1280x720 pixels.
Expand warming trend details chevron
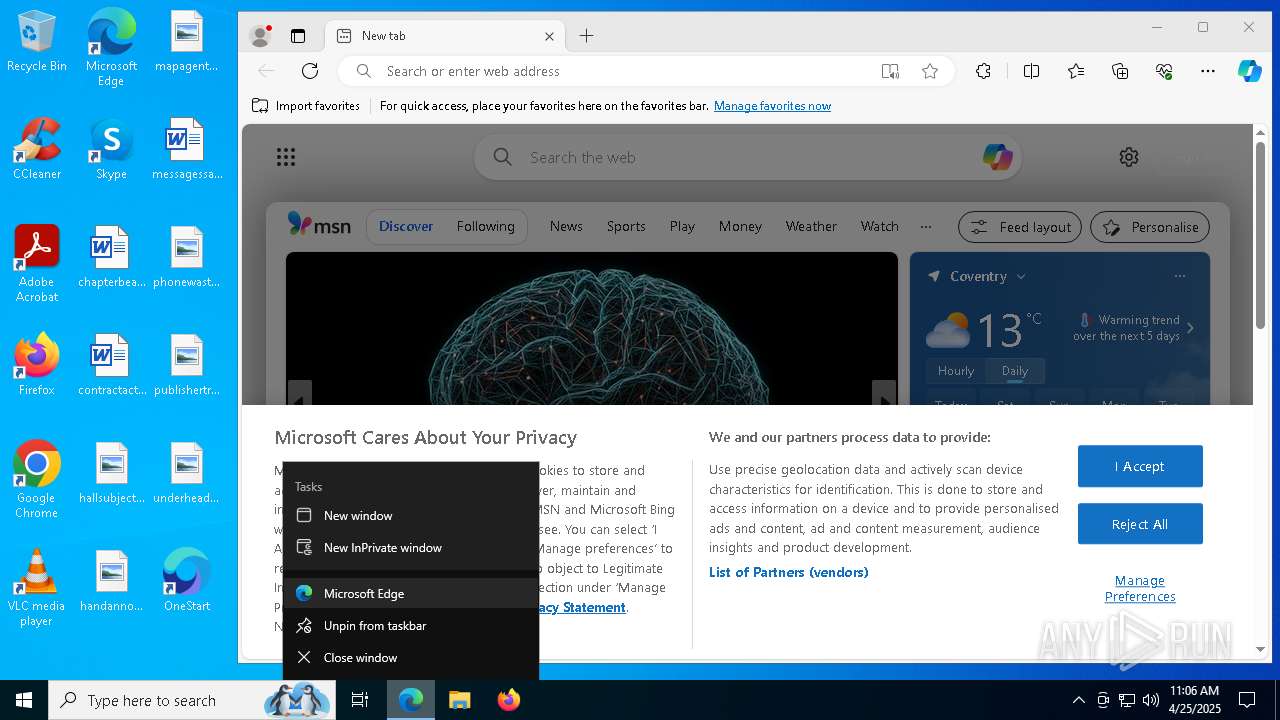(x=1190, y=328)
